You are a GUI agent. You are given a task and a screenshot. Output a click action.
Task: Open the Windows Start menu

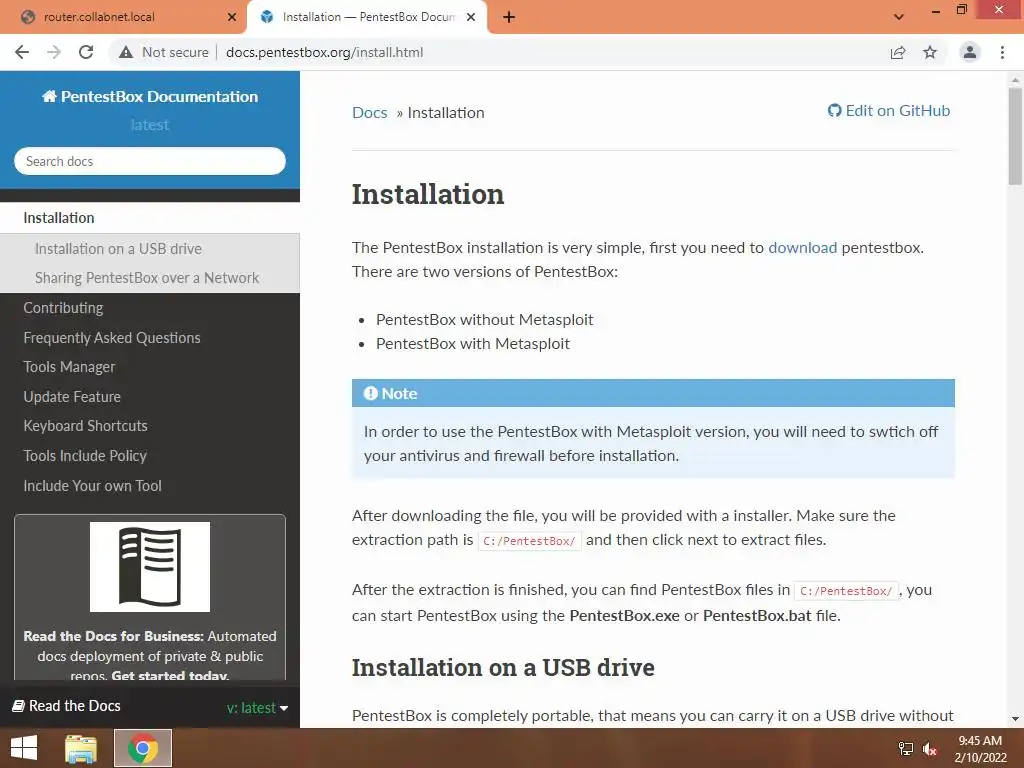point(24,748)
